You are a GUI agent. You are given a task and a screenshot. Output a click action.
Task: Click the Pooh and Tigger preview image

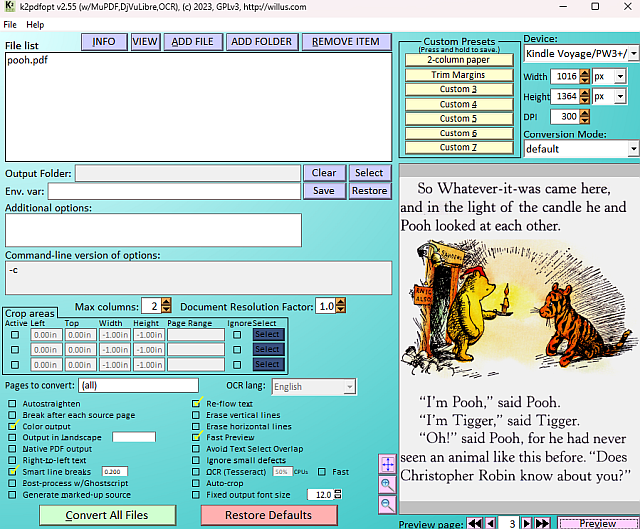coord(520,307)
